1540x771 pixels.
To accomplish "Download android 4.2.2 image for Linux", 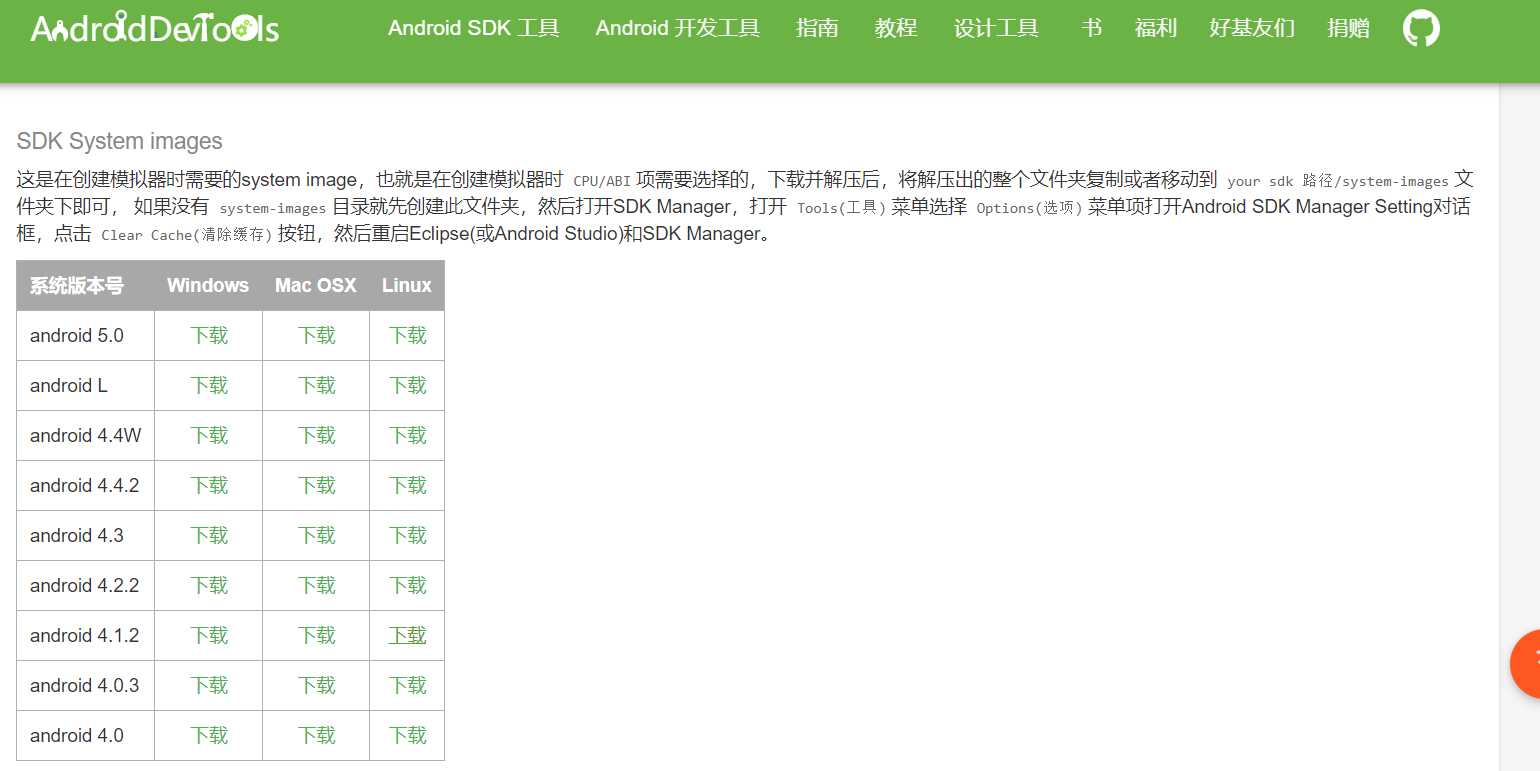I will tap(407, 585).
